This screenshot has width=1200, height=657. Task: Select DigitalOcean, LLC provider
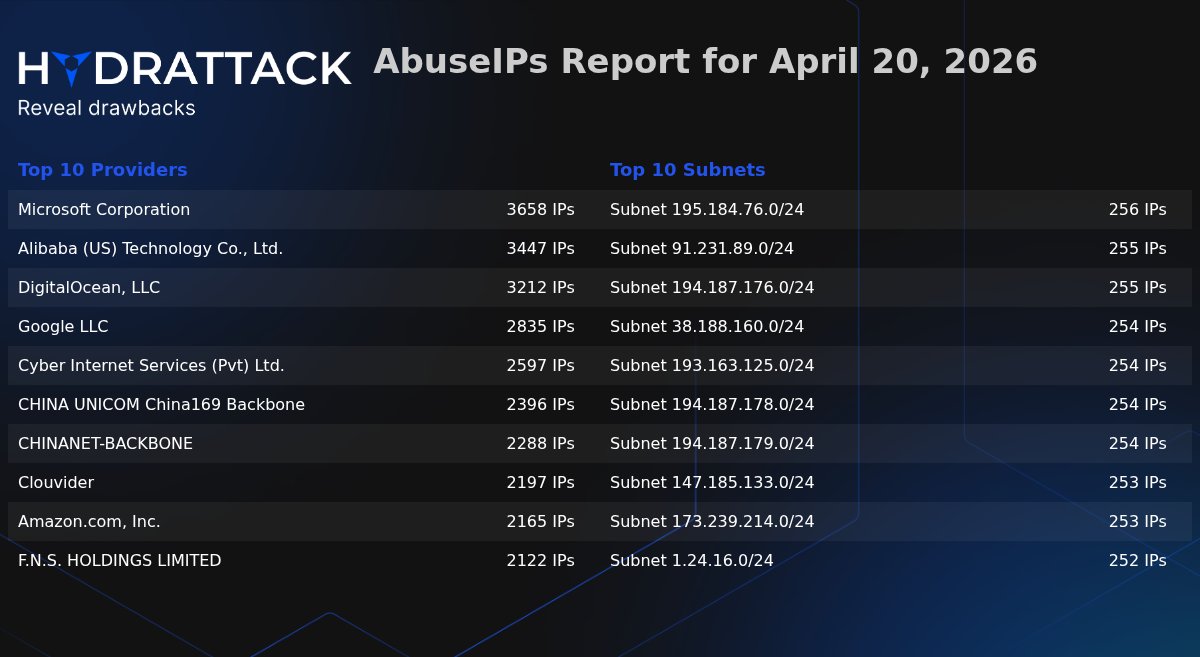pyautogui.click(x=89, y=288)
